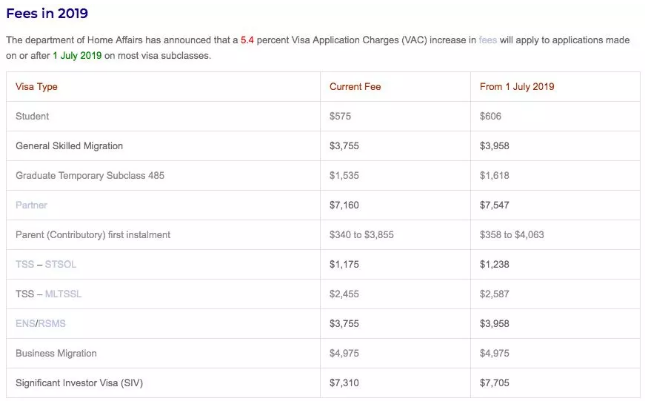Click the "Visa Type" column header
Screen dimensions: 650x407
(x=37, y=87)
